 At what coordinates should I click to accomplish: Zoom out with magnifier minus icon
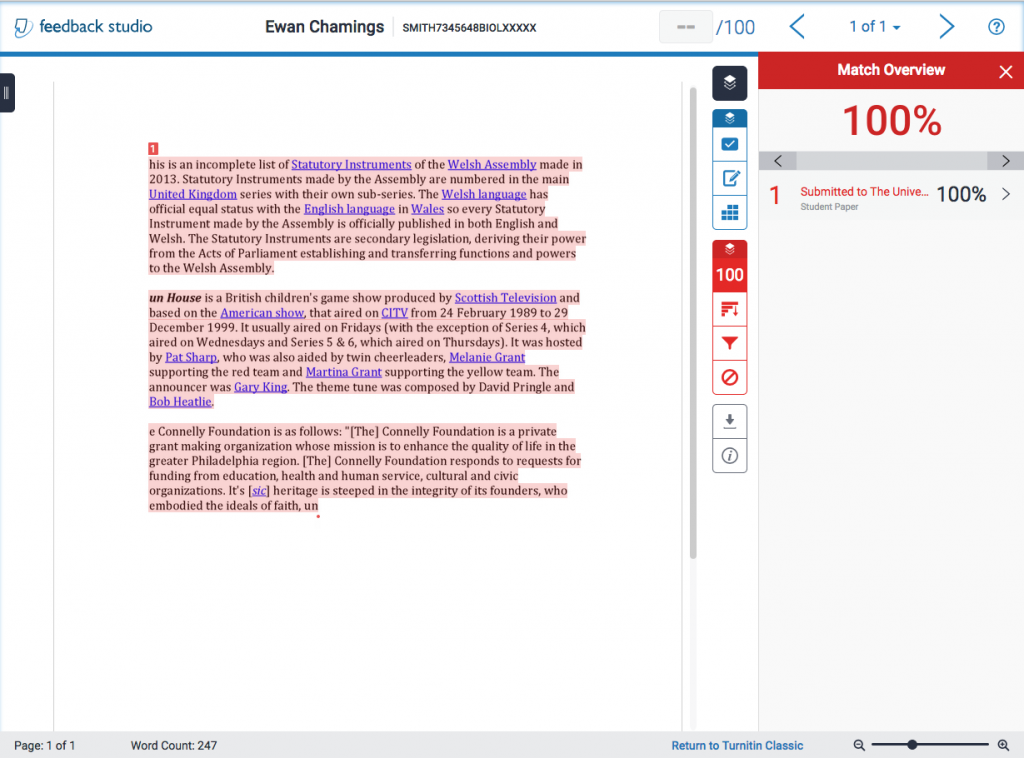859,745
